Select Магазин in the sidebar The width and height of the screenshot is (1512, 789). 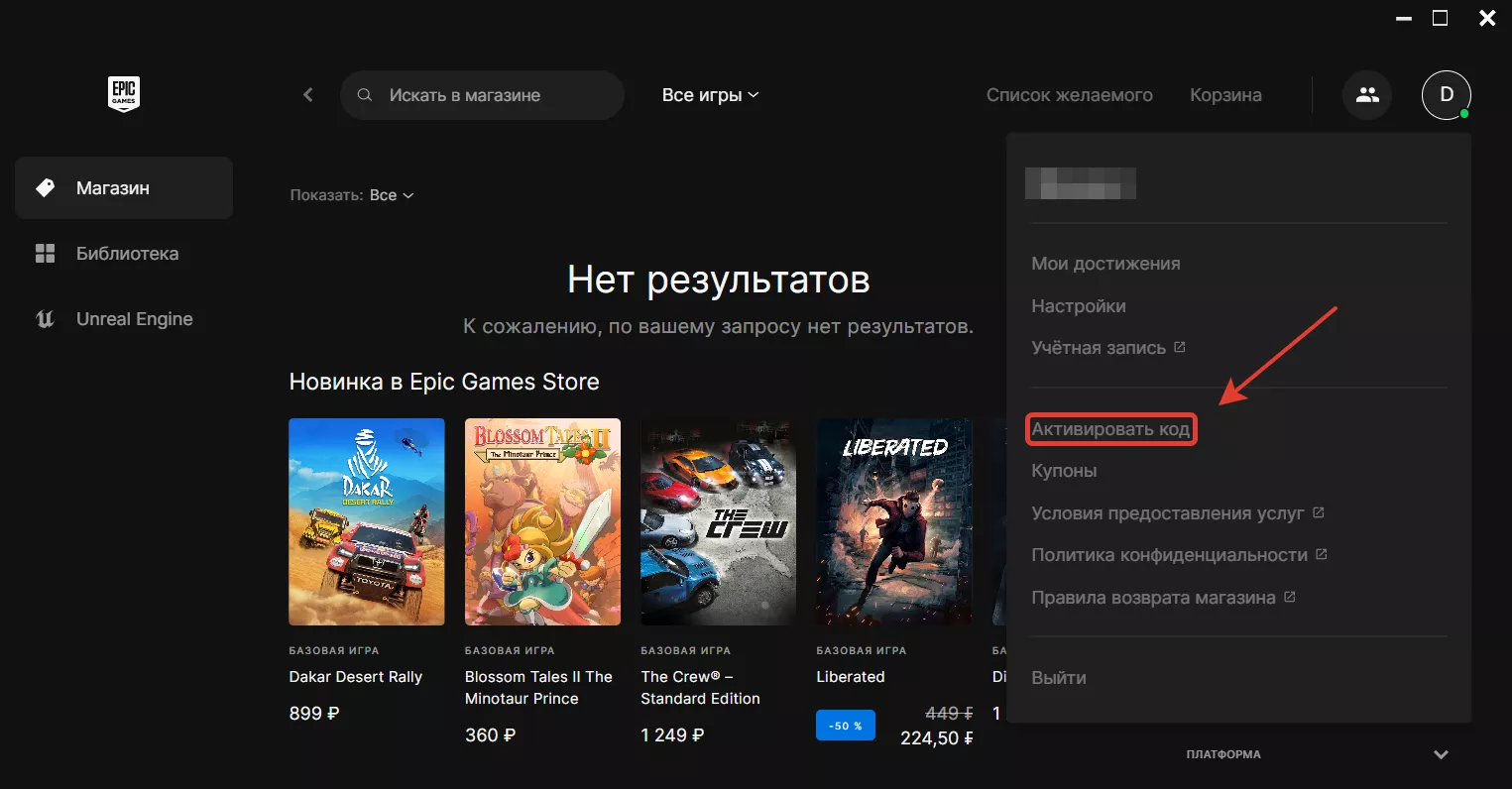pos(124,188)
